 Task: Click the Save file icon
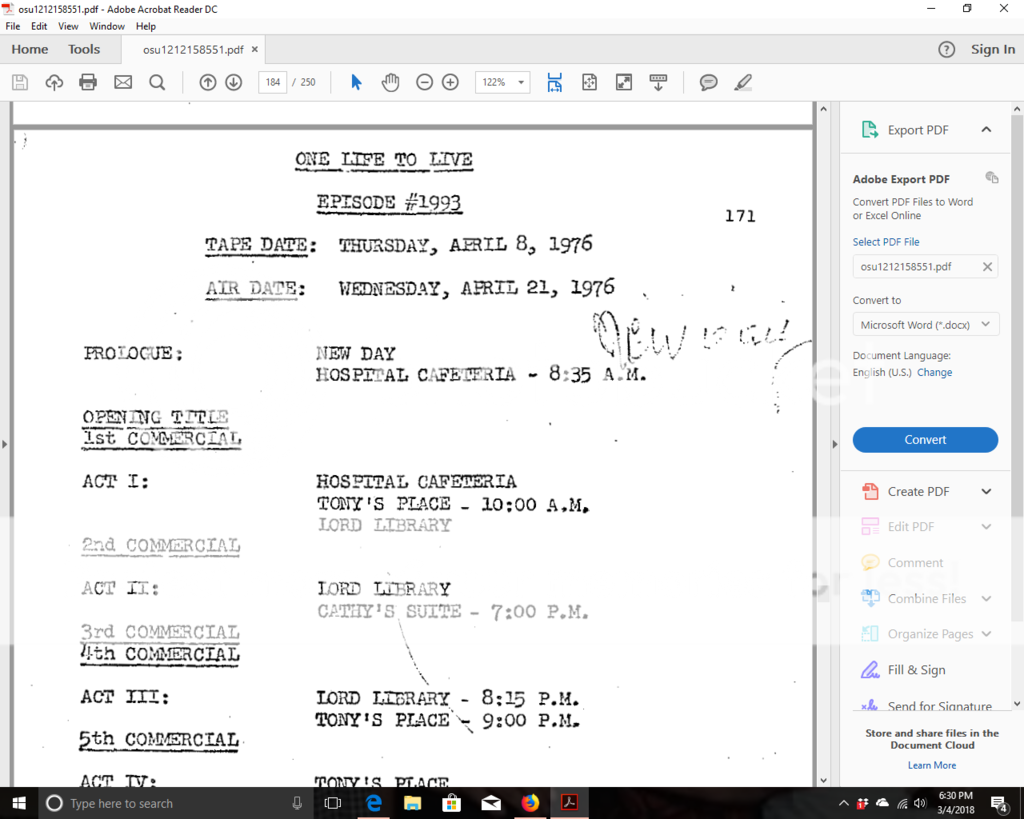click(x=20, y=82)
